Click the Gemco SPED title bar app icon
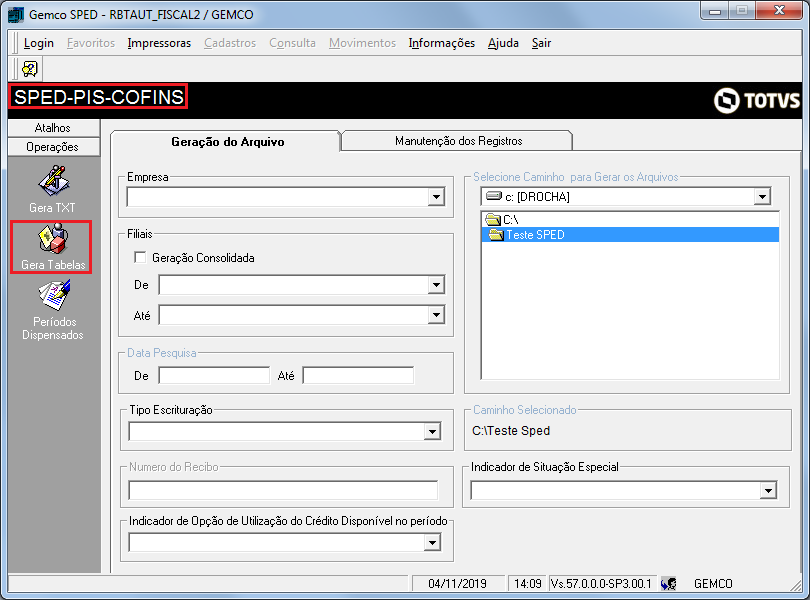Screen dimensions: 810x600 pos(15,14)
